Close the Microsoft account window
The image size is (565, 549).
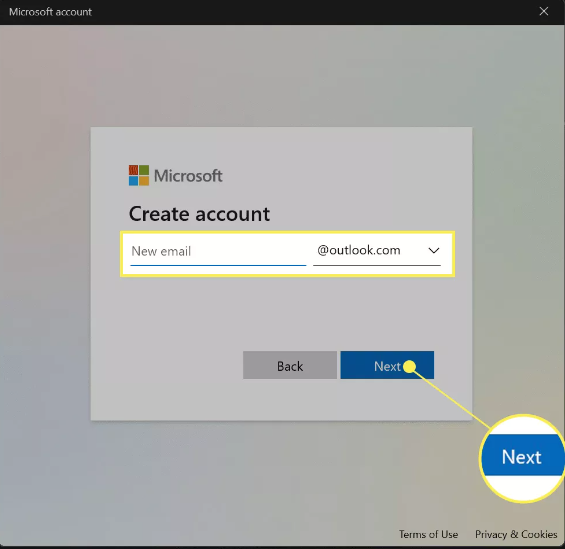pos(544,12)
